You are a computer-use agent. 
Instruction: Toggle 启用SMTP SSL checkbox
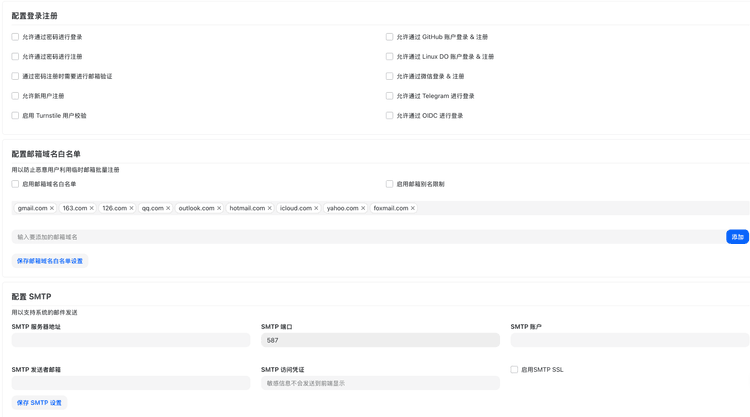[514, 369]
